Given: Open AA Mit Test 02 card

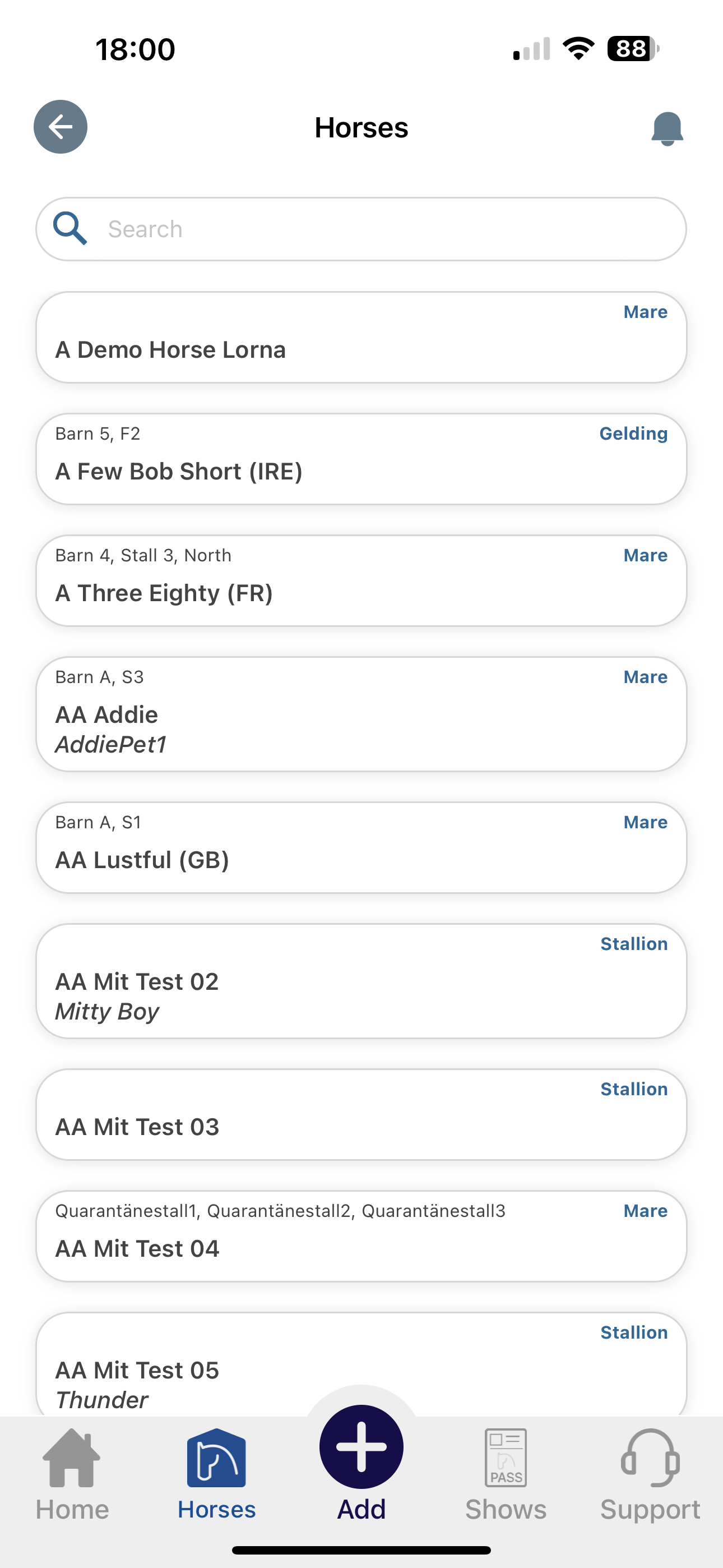Looking at the screenshot, I should point(361,981).
